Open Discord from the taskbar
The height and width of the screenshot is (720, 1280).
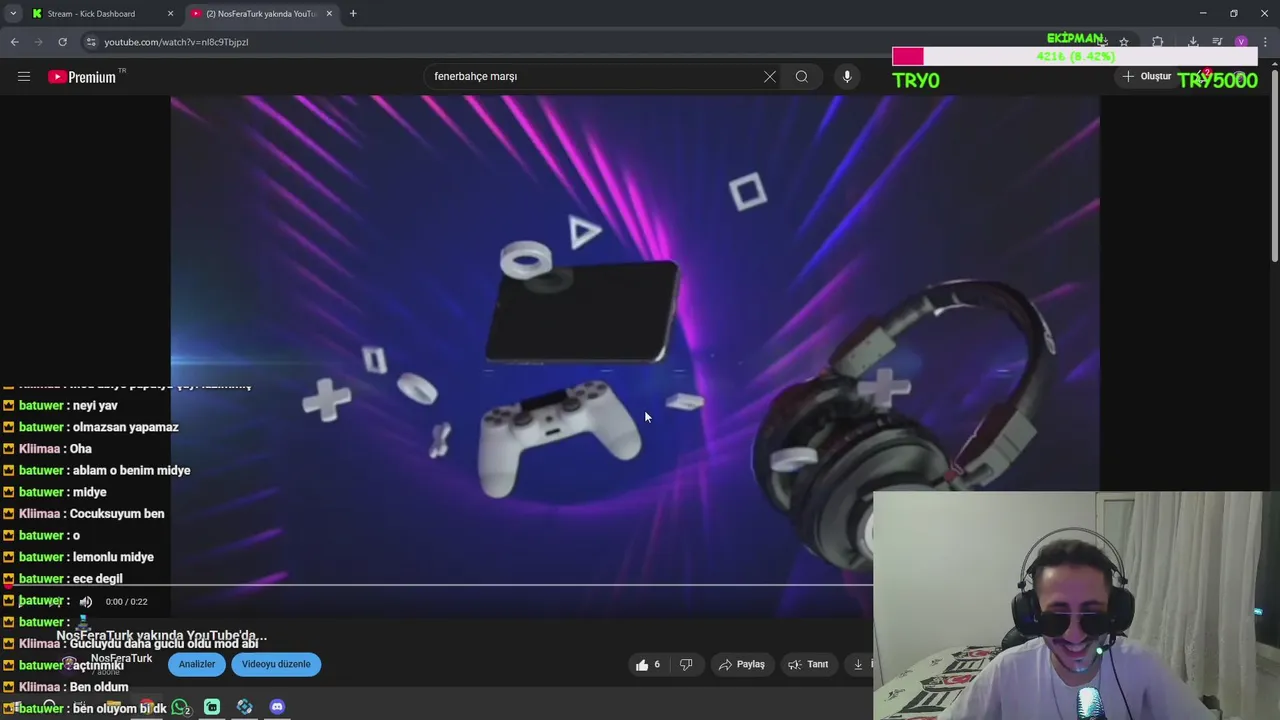(277, 707)
